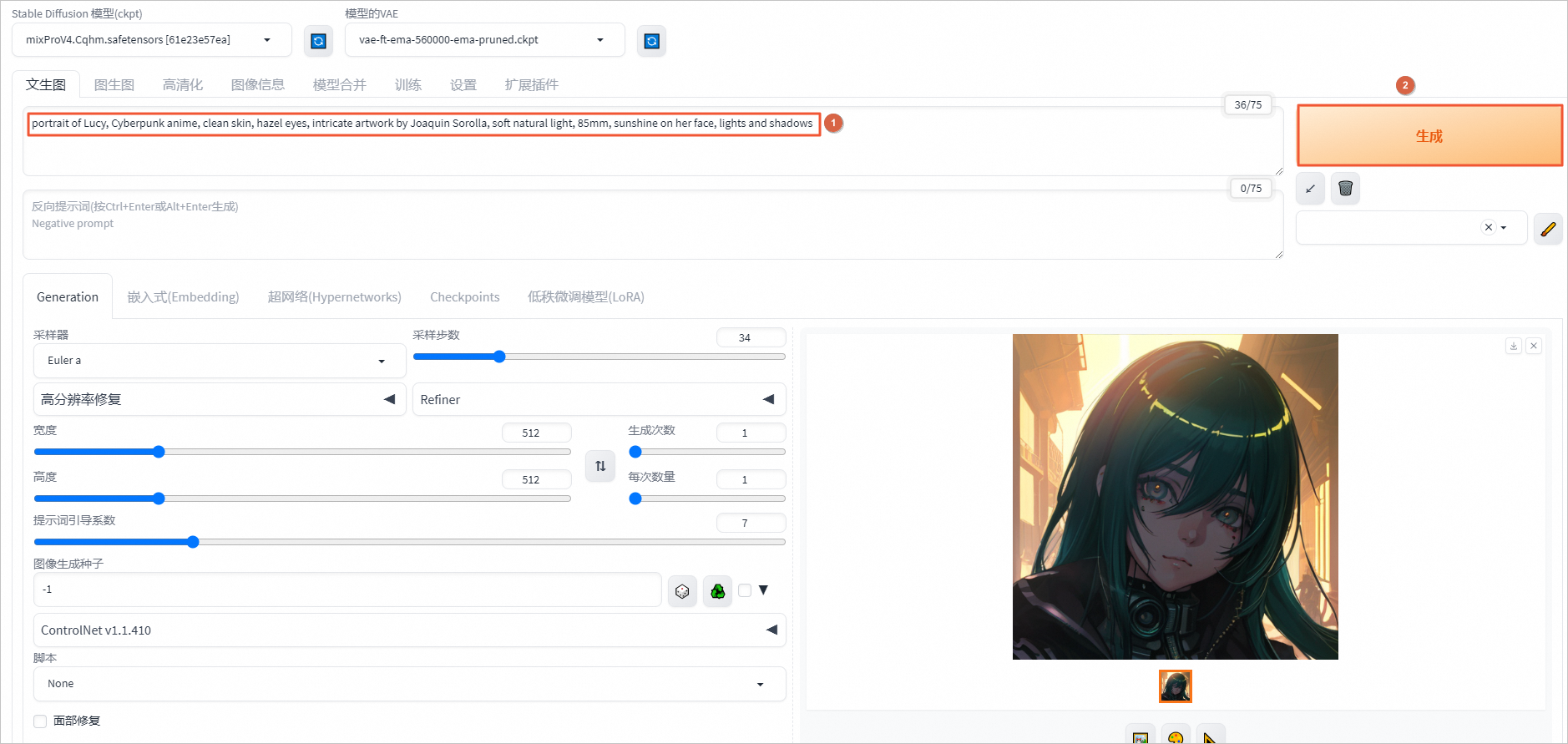This screenshot has height=744, width=1568.
Task: Expand extra seed options triangle
Action: (763, 590)
